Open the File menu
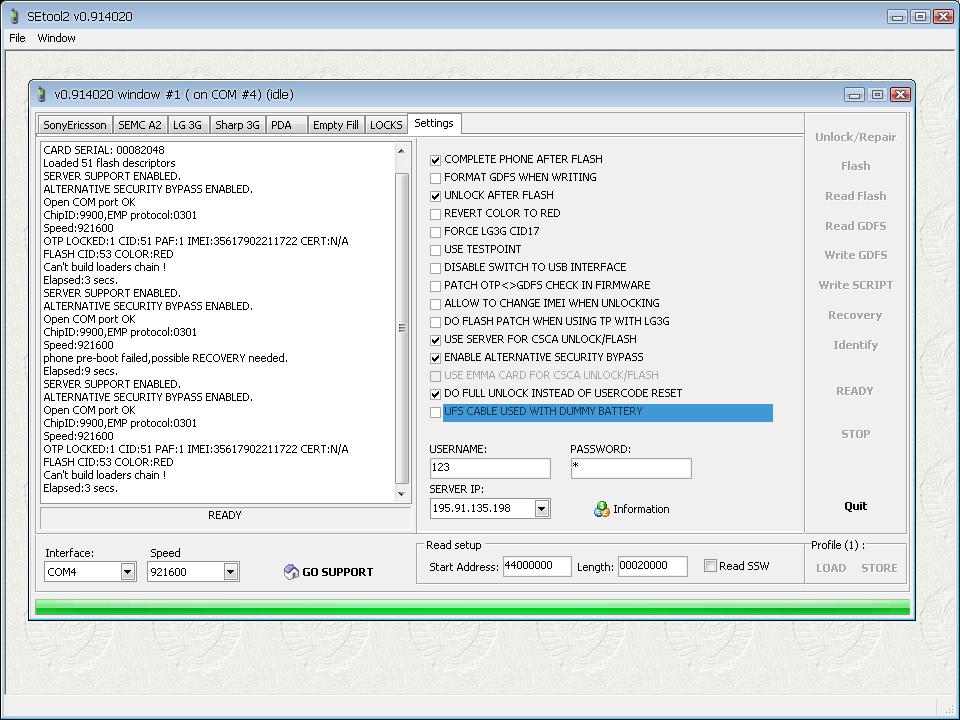Viewport: 960px width, 720px height. pyautogui.click(x=17, y=38)
